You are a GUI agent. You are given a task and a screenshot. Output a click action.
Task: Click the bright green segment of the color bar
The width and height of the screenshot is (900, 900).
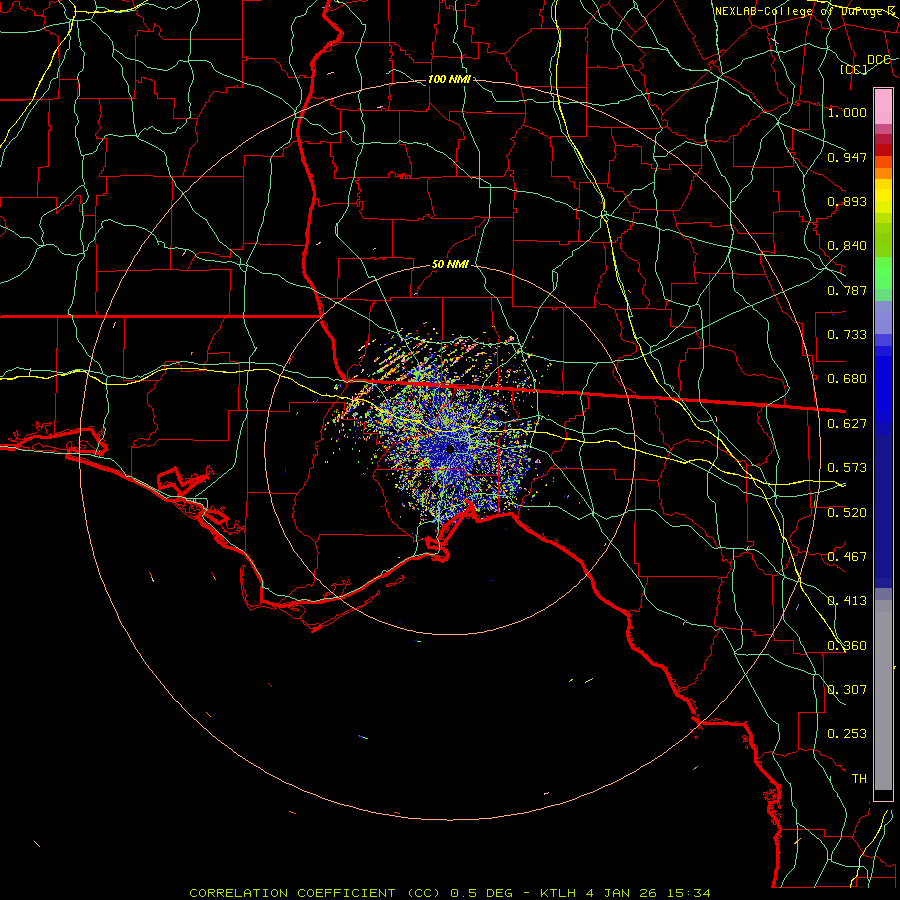(883, 273)
